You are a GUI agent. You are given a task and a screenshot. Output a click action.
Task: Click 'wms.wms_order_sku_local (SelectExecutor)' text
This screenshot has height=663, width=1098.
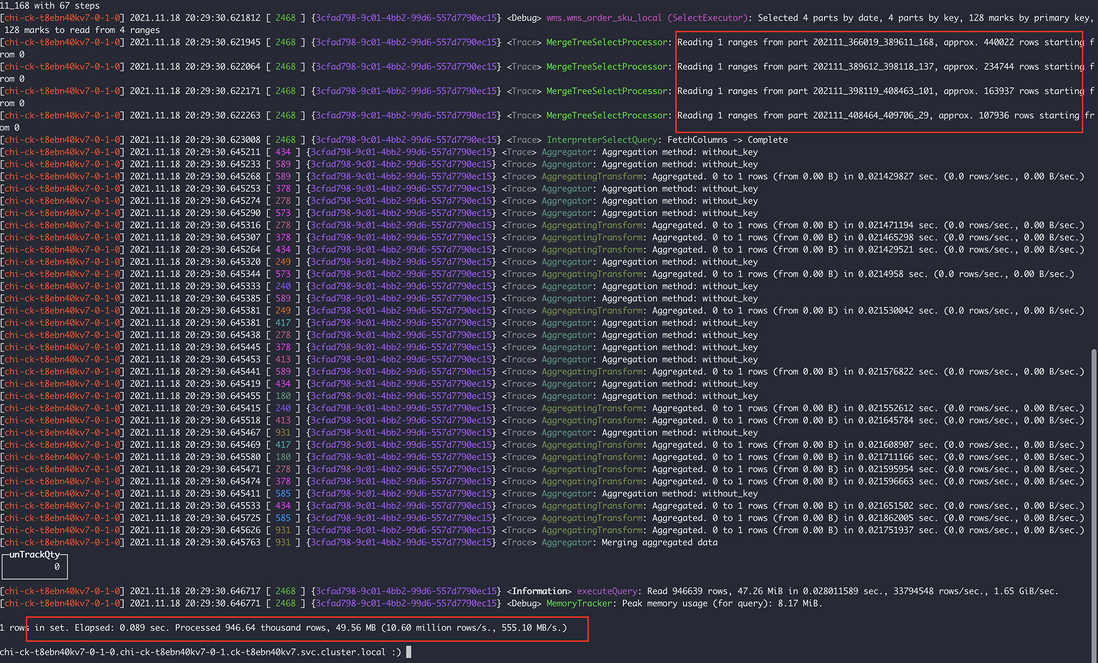(647, 18)
